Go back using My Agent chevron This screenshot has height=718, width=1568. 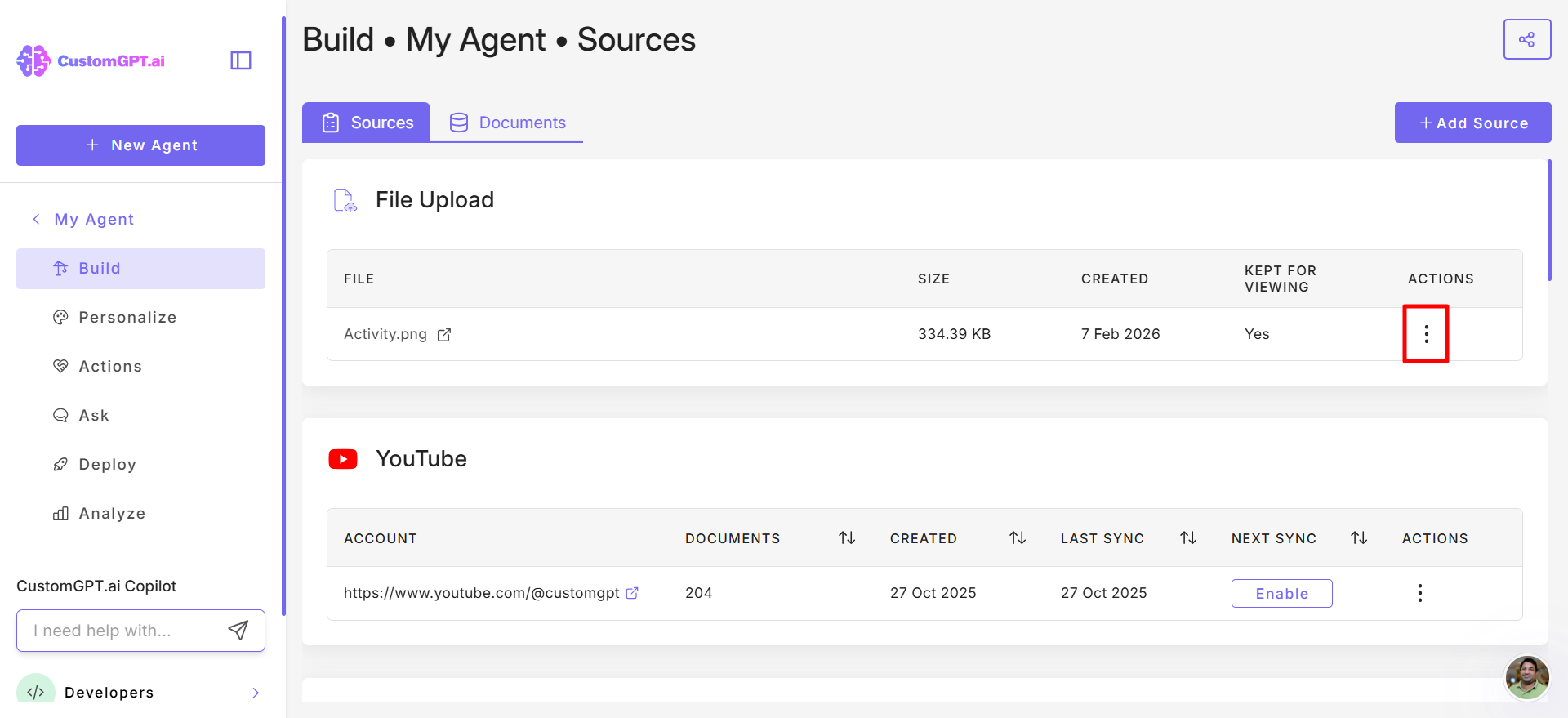coord(37,219)
